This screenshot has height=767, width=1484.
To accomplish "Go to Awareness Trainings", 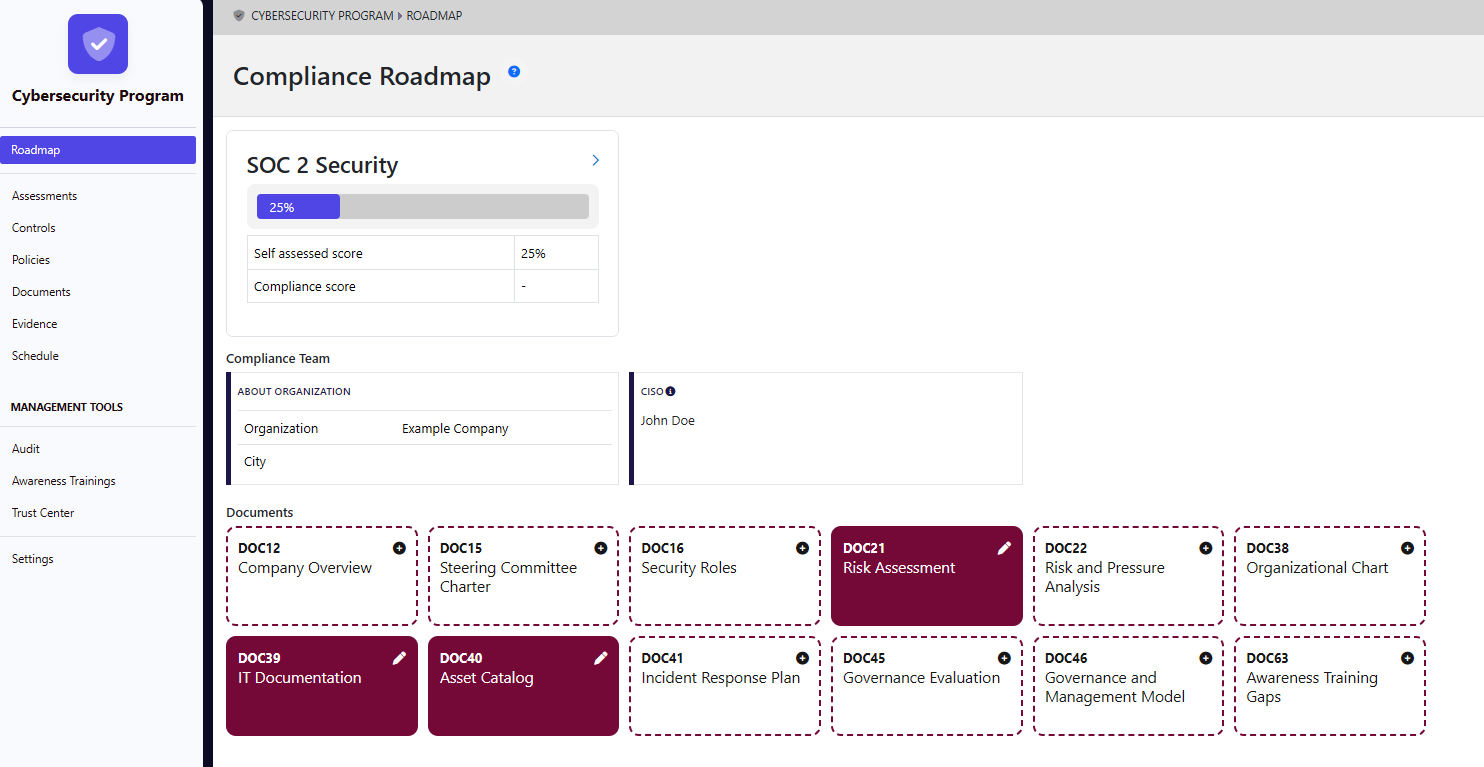I will 63,480.
